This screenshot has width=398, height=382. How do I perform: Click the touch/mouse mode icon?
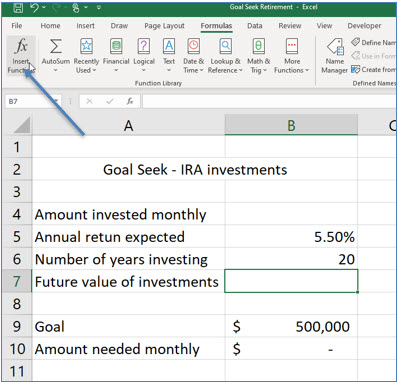(x=76, y=7)
